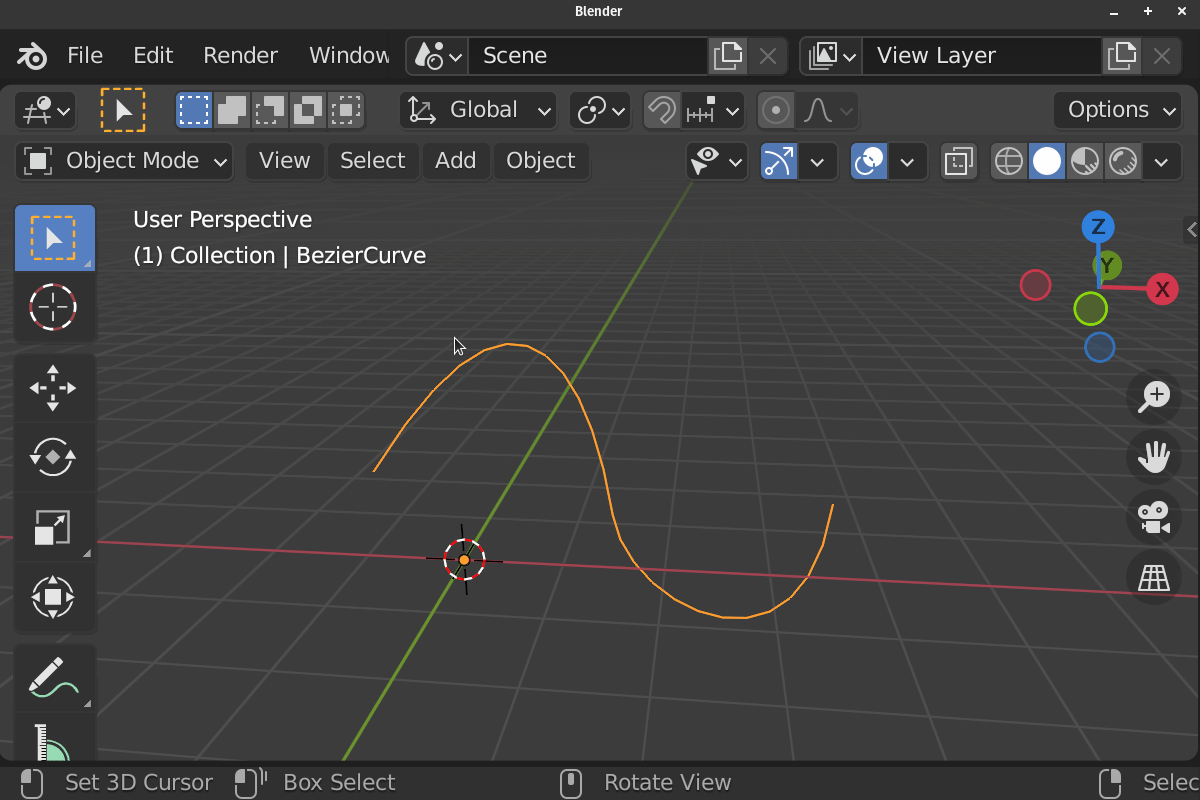Toggle viewport overlays
Image resolution: width=1200 pixels, height=800 pixels.
click(869, 161)
